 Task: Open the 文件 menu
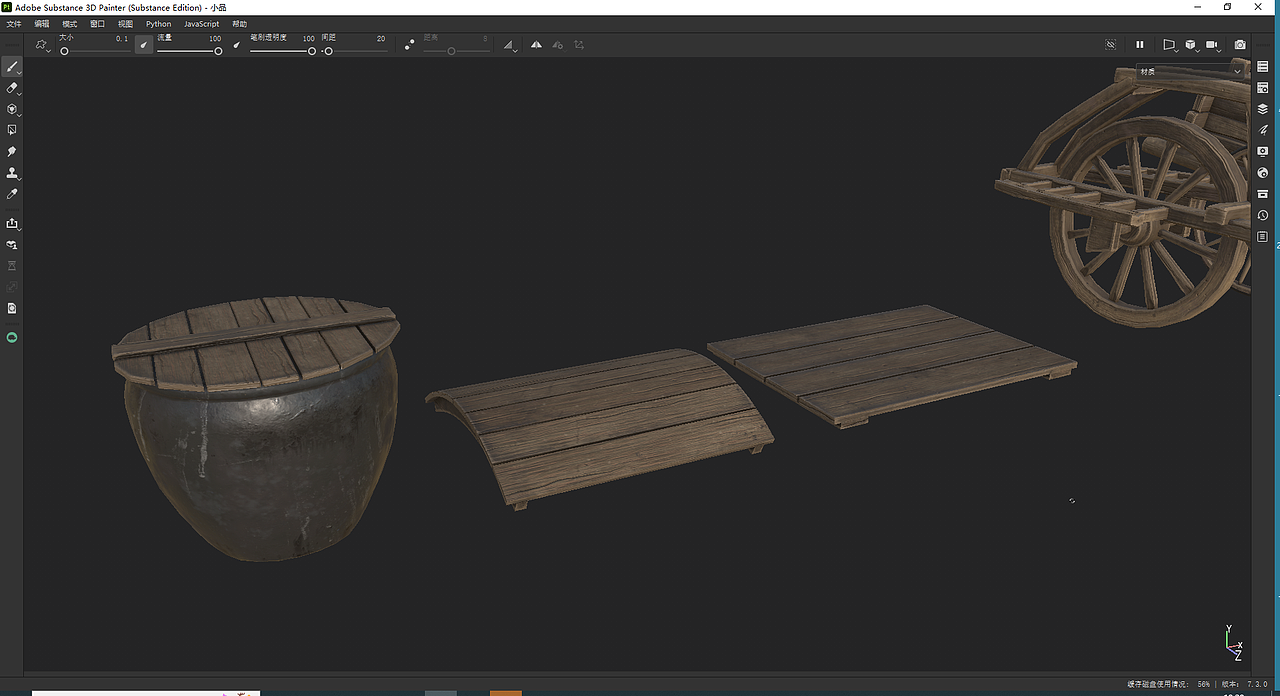point(14,24)
